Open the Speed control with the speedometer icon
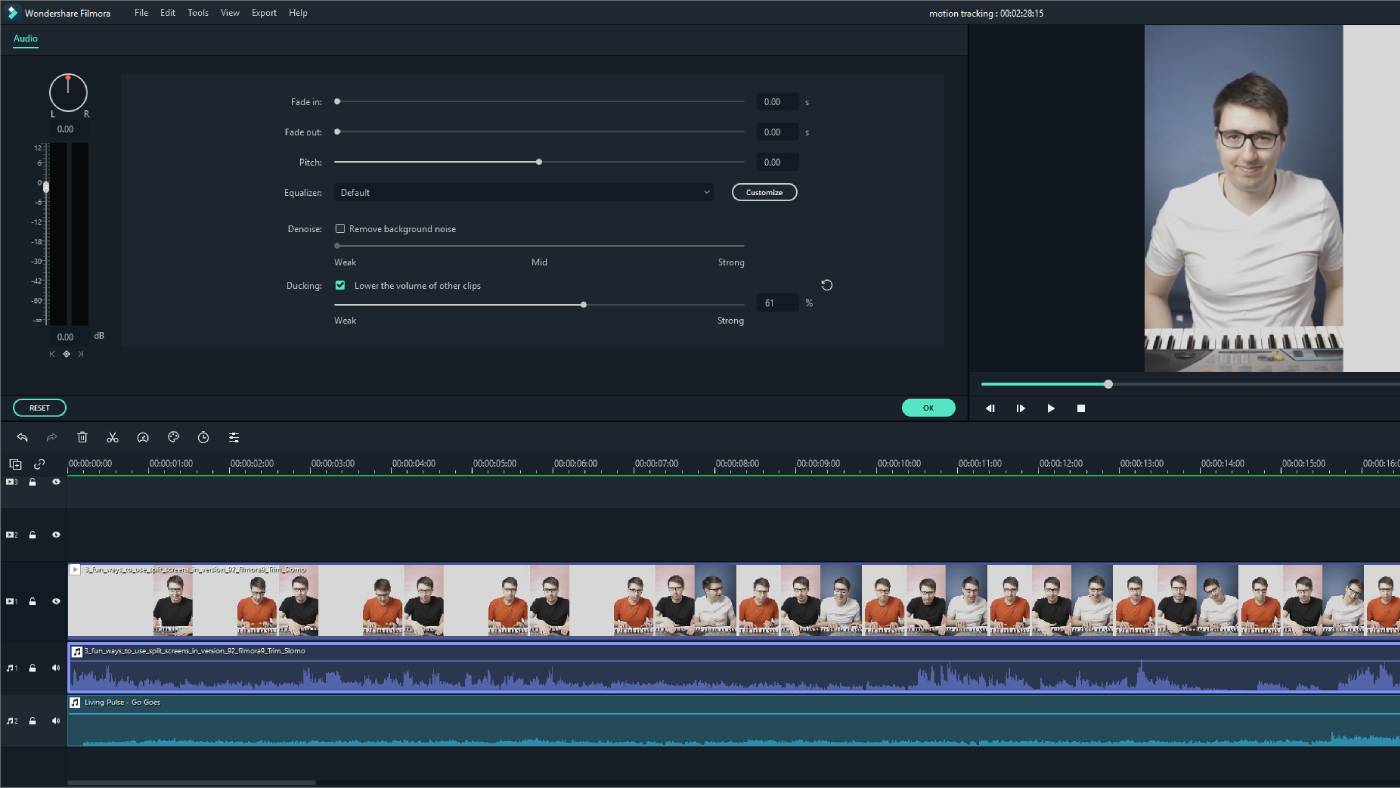The image size is (1400, 788). click(143, 437)
